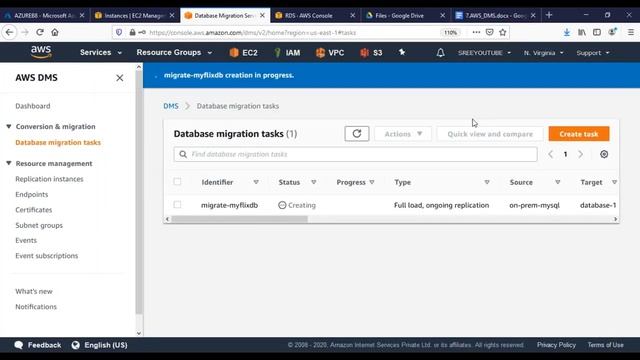The height and width of the screenshot is (360, 640).
Task: Change language English (US)
Action: coord(100,345)
